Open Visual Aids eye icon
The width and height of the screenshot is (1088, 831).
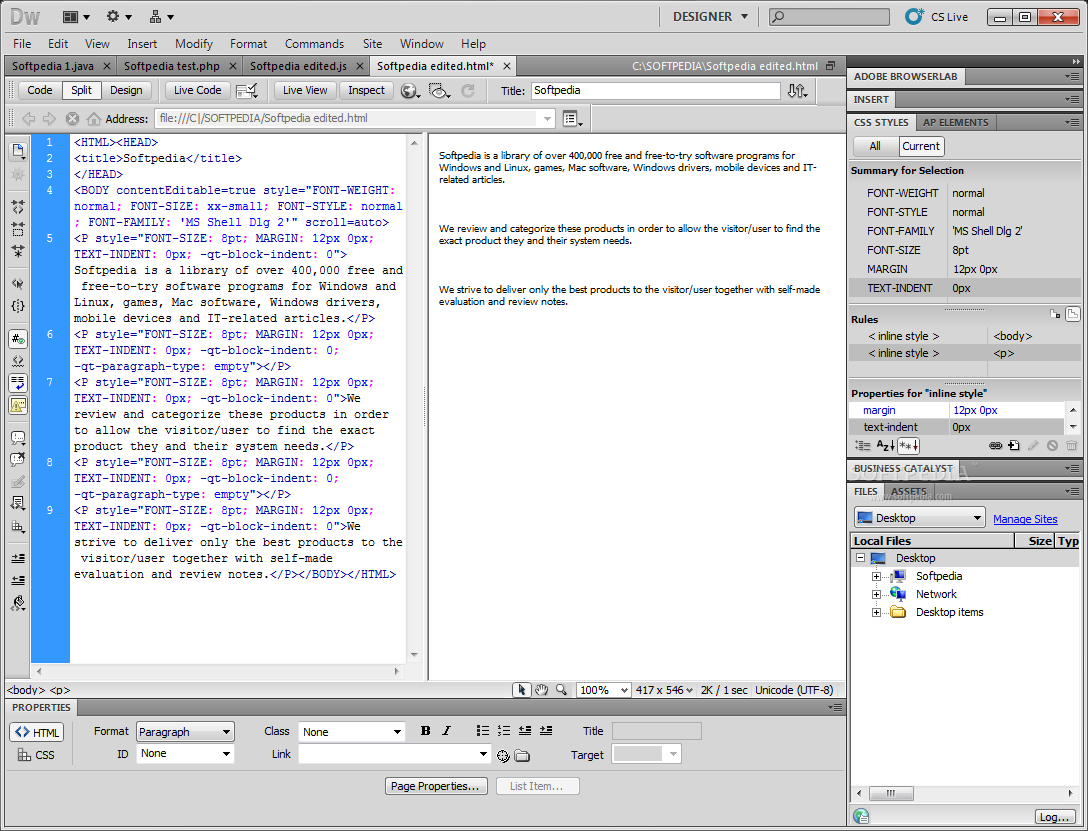(x=439, y=91)
